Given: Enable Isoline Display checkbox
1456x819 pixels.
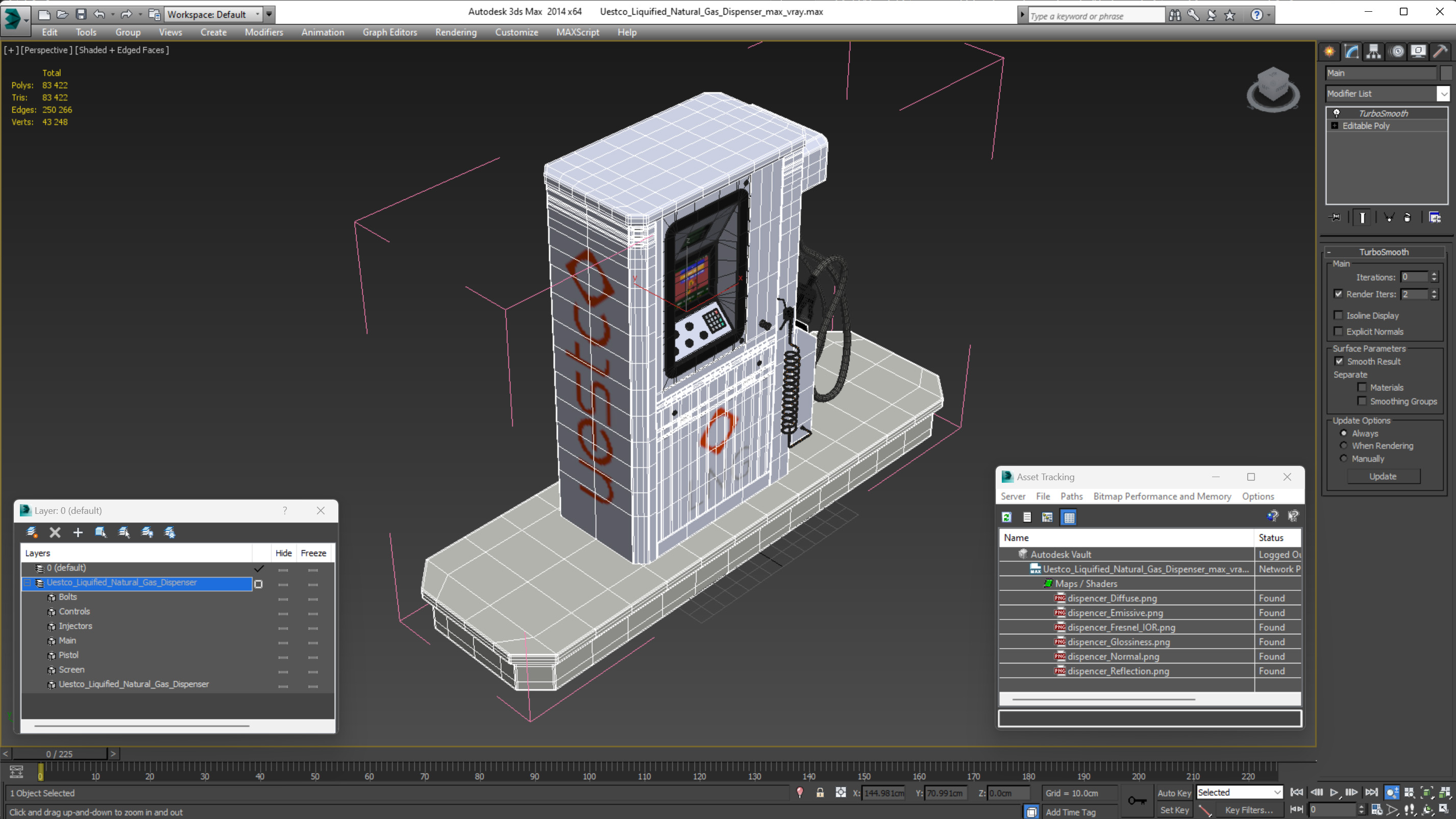Looking at the screenshot, I should (1339, 315).
